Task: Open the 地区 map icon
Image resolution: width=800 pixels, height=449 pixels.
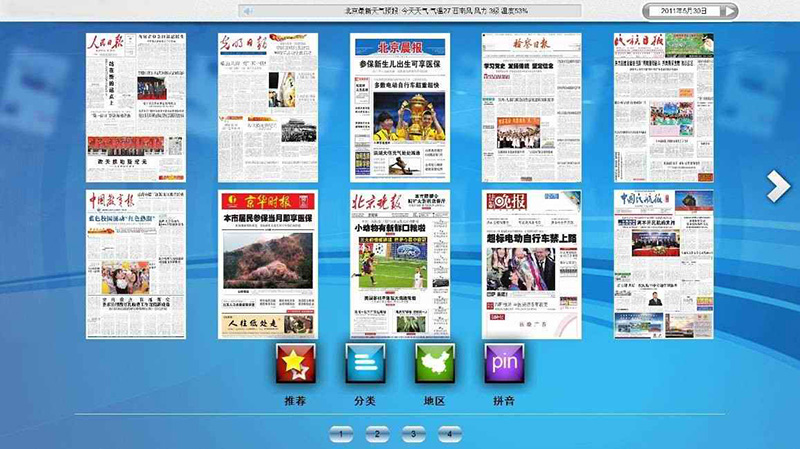Action: 435,363
